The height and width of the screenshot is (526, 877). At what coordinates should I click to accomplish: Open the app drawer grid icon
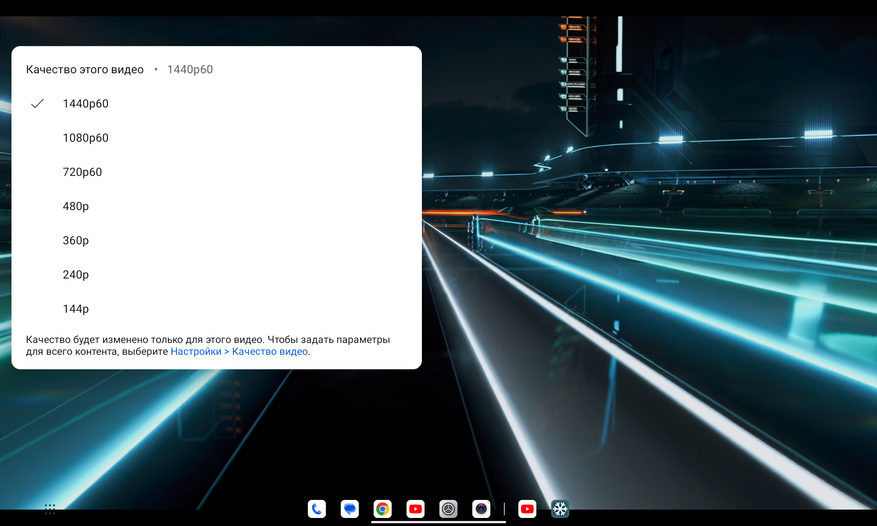click(x=50, y=509)
